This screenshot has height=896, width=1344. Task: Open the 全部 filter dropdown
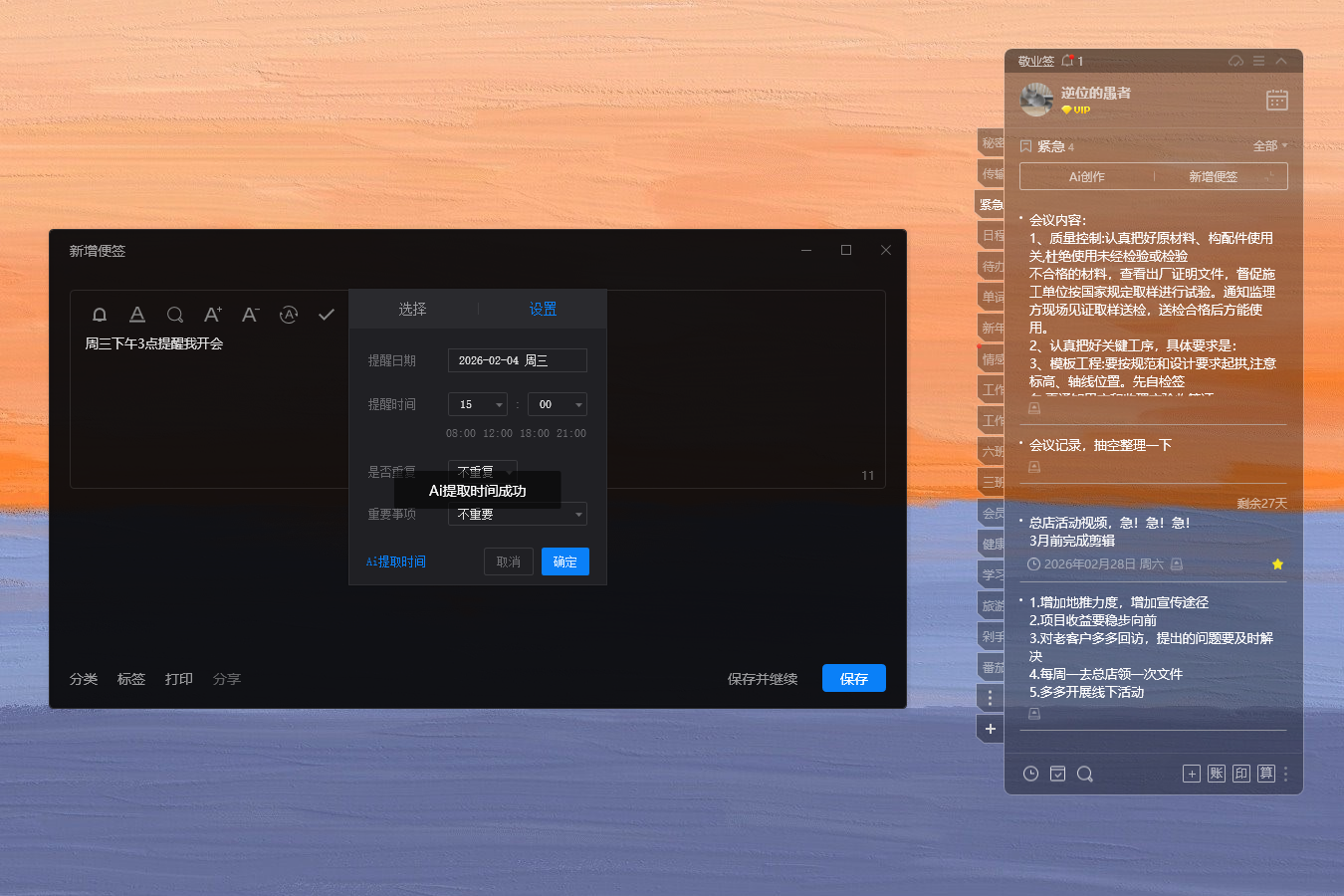pyautogui.click(x=1270, y=145)
